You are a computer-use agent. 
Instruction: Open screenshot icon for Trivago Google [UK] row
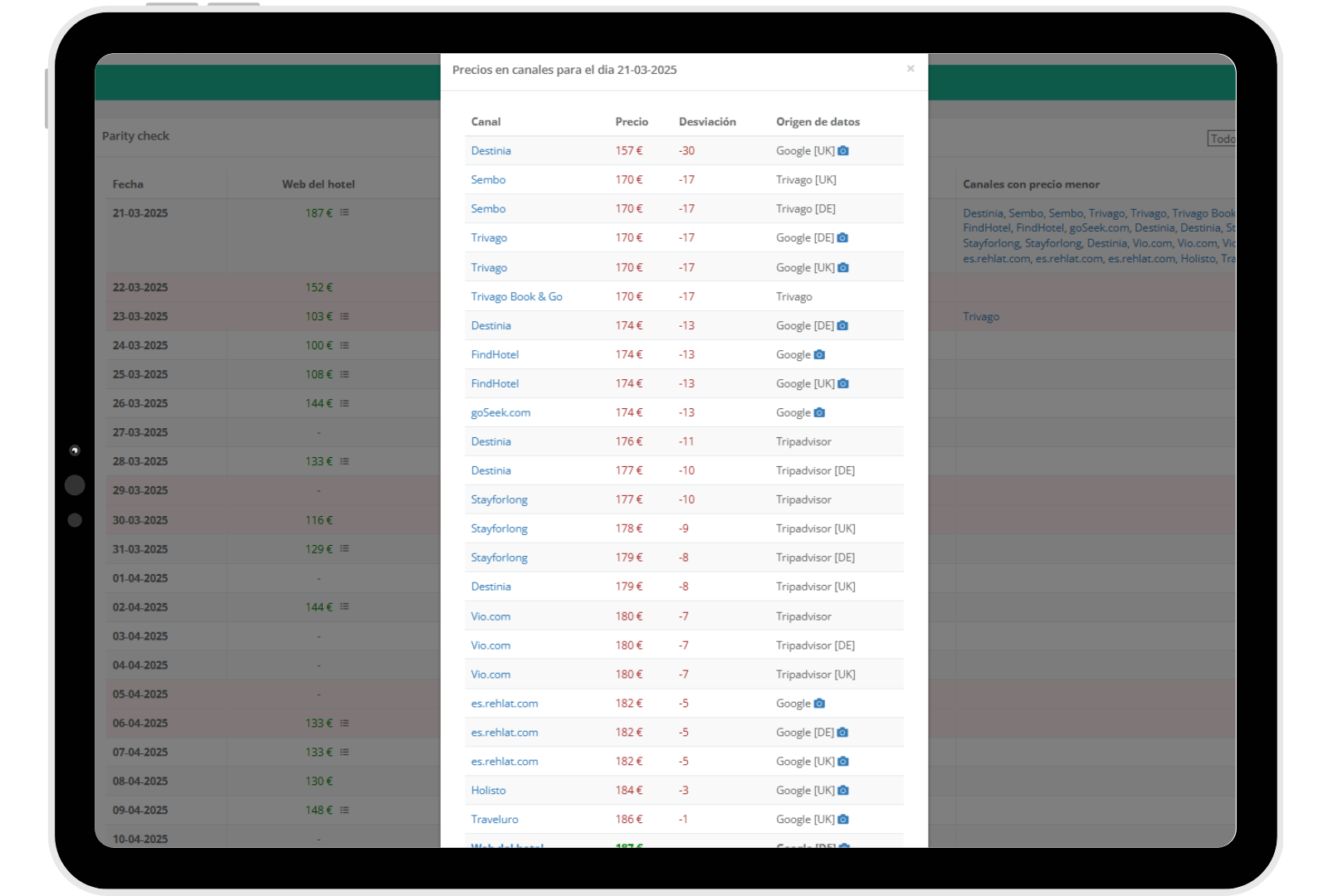pyautogui.click(x=843, y=268)
